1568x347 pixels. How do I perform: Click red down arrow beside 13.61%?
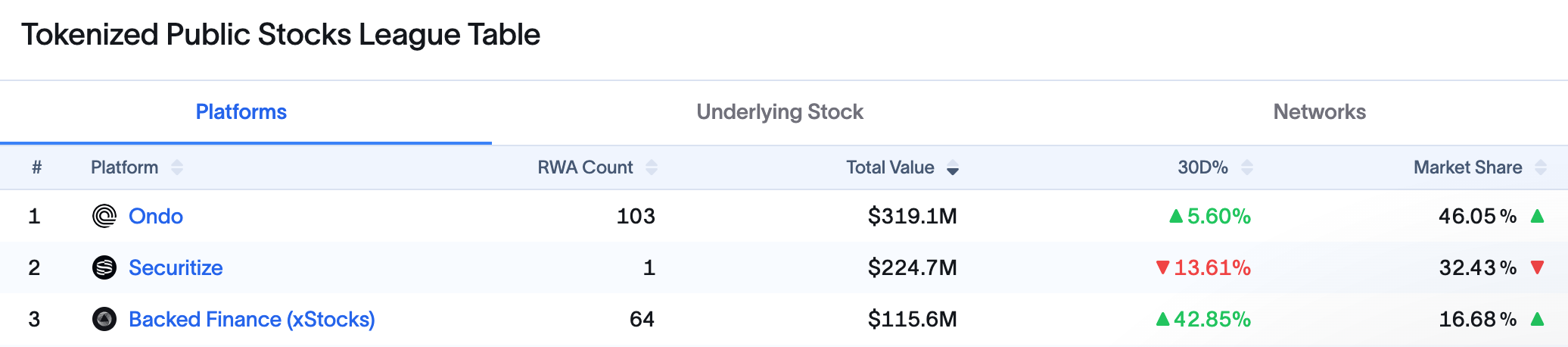[x=1163, y=267]
